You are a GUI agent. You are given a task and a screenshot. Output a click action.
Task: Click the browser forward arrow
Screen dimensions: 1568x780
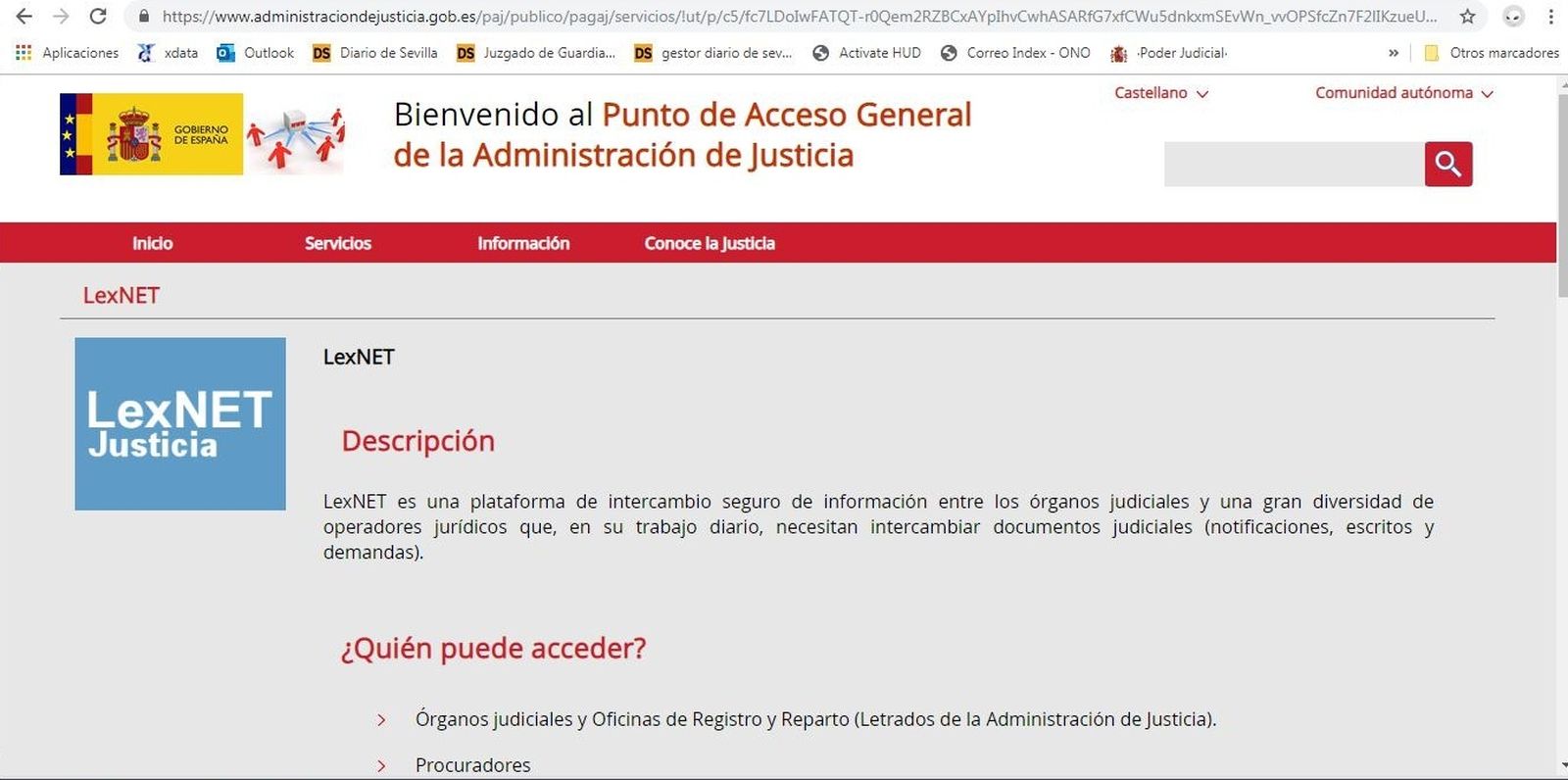[x=61, y=16]
